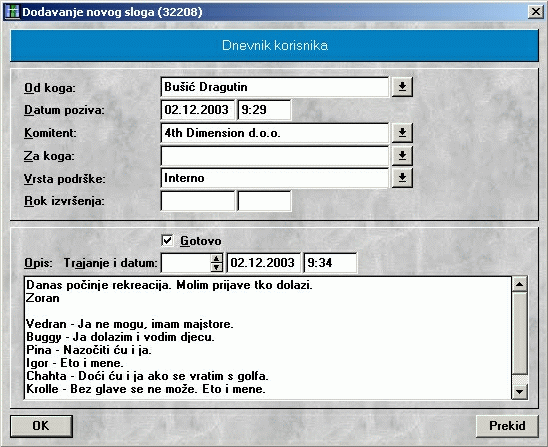
Task: Decrease Trajanje with the spinner down arrow
Action: [x=216, y=267]
